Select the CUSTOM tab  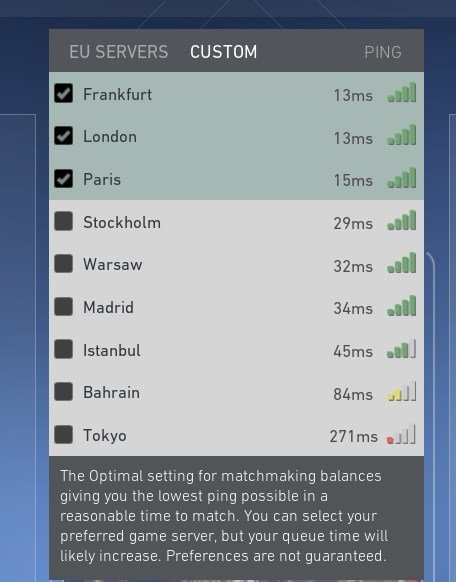(223, 52)
